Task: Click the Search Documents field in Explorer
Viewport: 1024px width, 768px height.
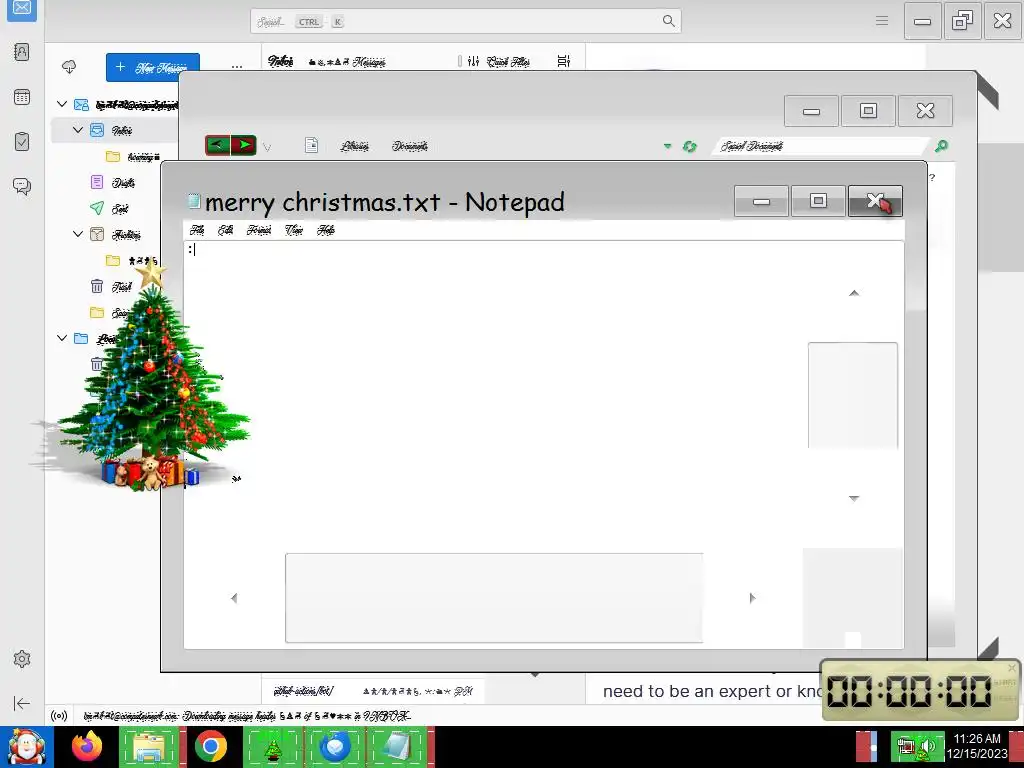Action: pos(822,146)
